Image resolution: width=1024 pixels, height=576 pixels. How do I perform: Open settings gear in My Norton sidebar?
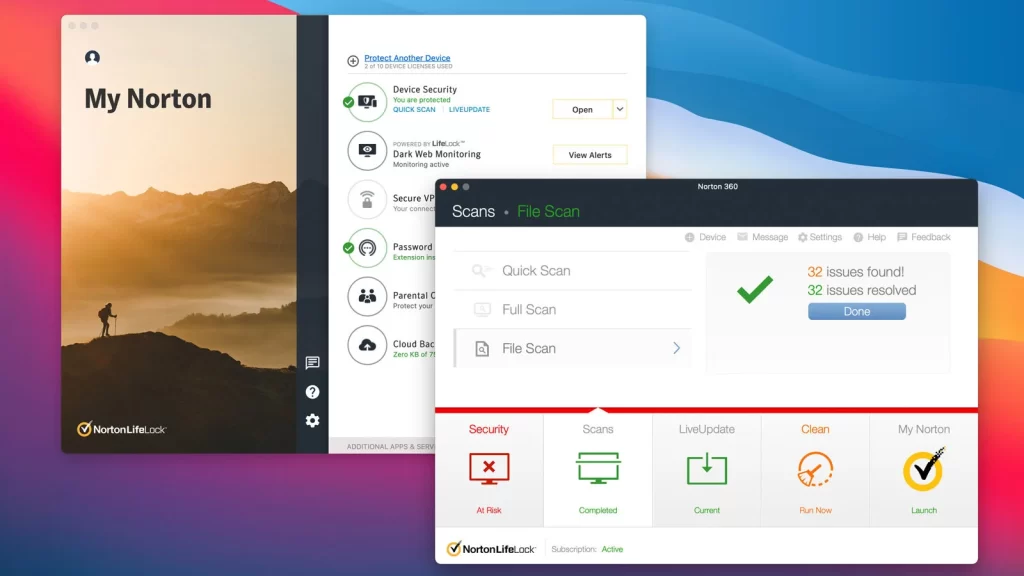312,421
